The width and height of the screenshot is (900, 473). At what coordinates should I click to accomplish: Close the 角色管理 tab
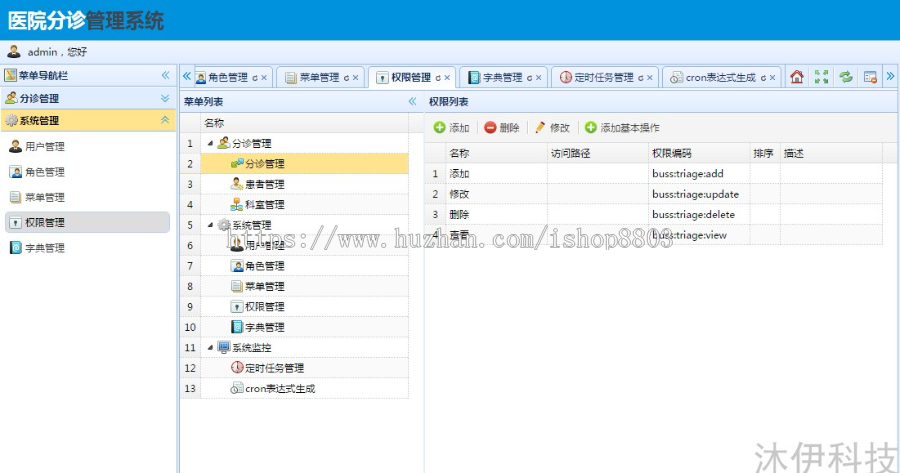point(264,78)
